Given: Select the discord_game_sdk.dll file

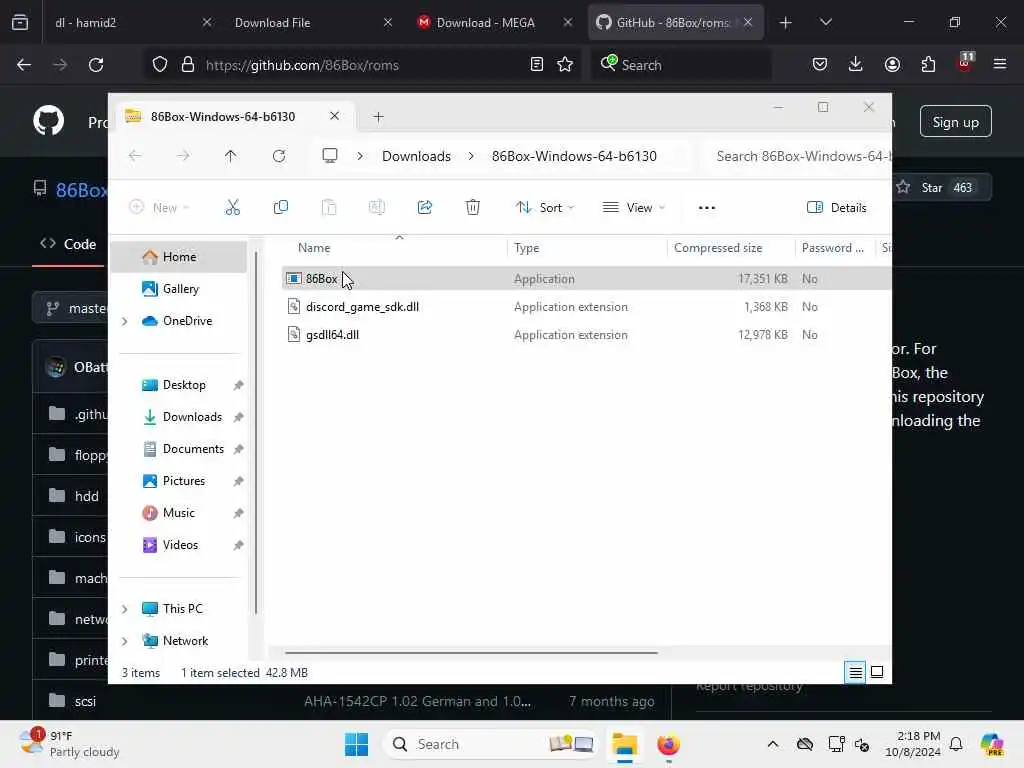Looking at the screenshot, I should pyautogui.click(x=586, y=307).
